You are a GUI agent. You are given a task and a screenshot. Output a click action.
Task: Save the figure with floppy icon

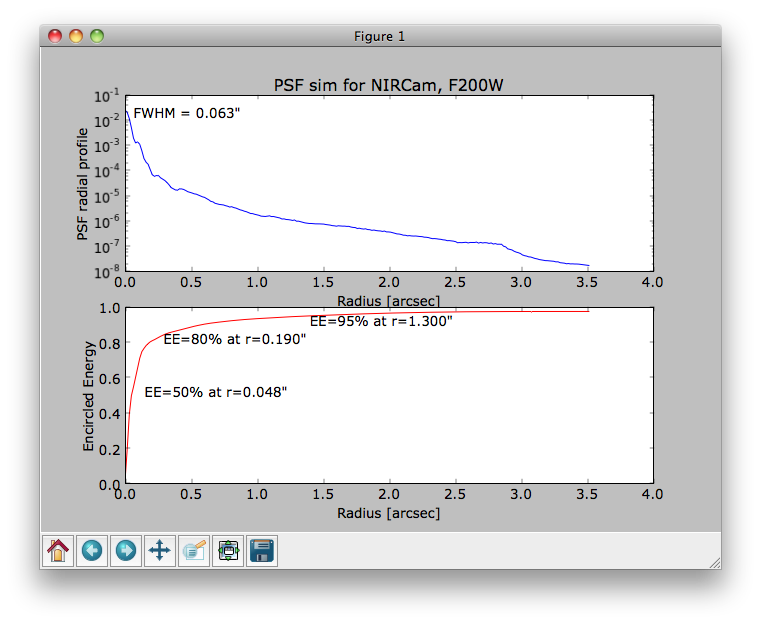(x=262, y=551)
